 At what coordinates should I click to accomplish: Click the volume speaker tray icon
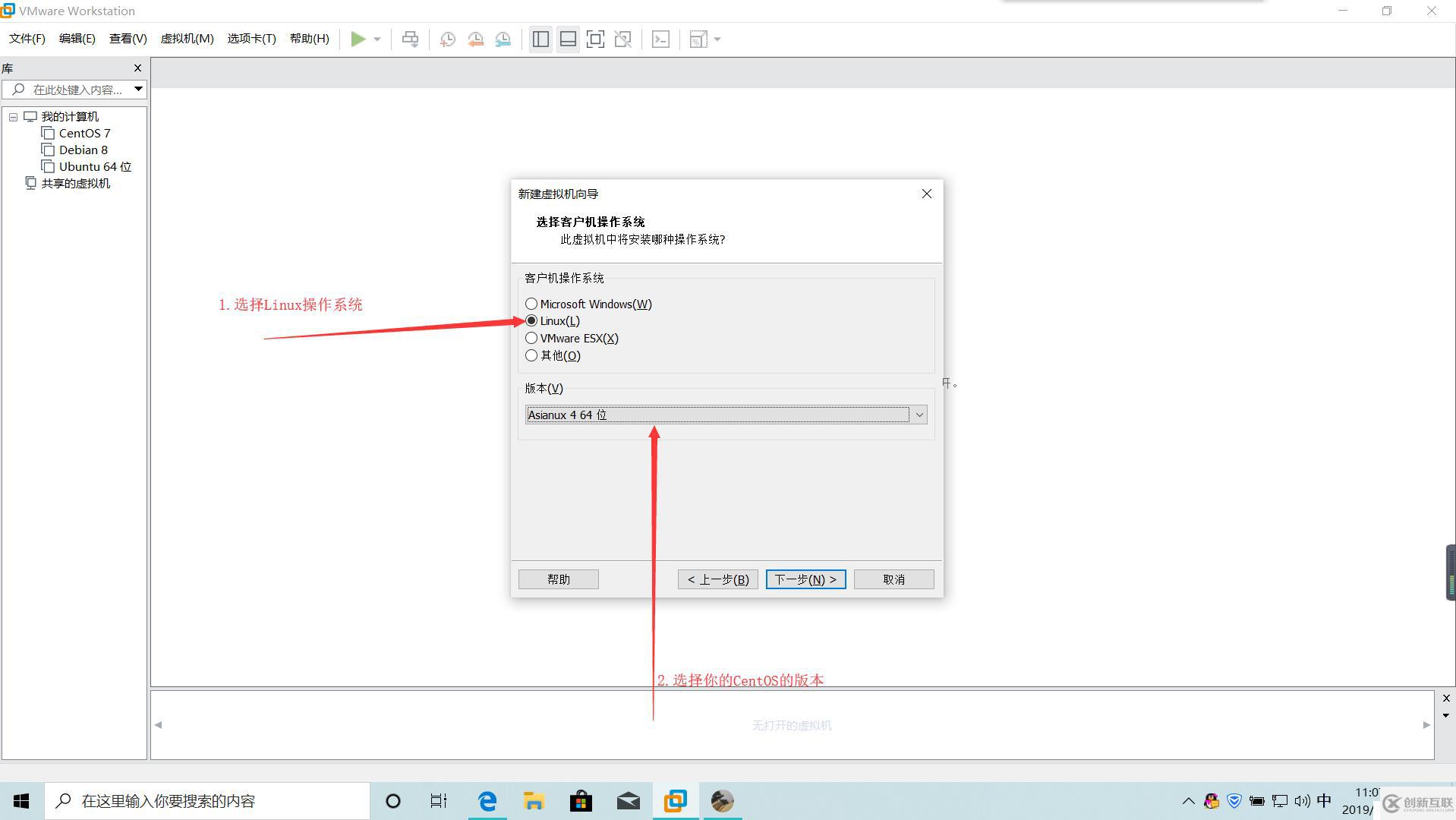click(x=1303, y=801)
